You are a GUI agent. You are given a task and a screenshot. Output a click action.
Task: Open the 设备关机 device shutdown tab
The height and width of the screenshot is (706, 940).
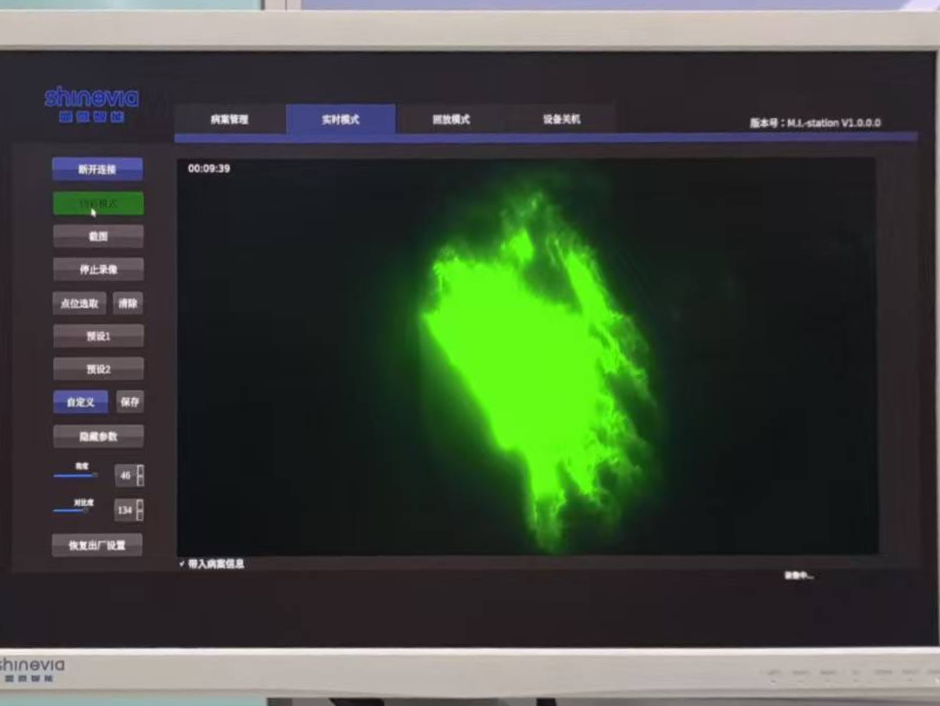[x=561, y=119]
